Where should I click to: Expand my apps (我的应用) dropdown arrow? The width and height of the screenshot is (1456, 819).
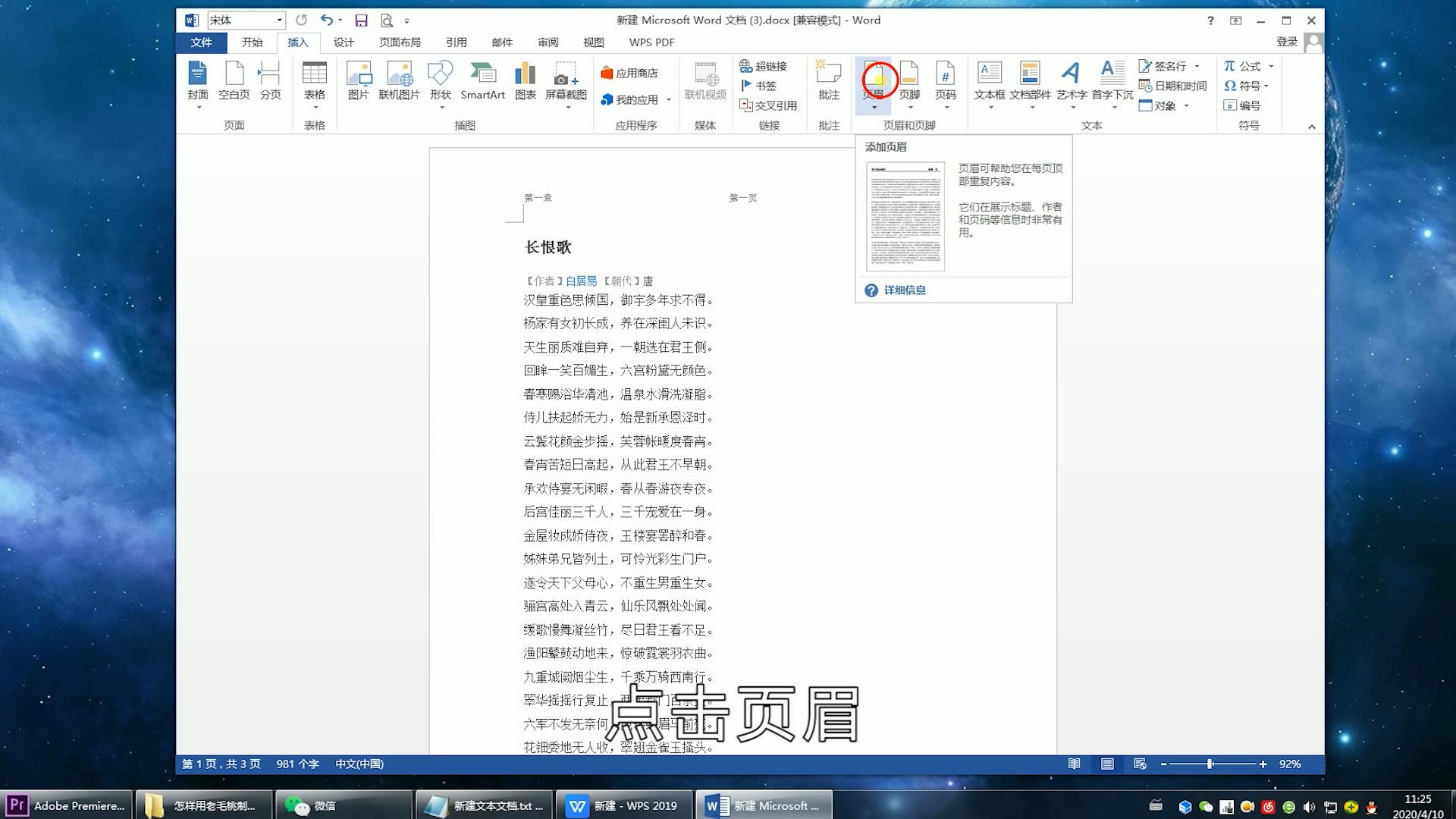pos(669,99)
